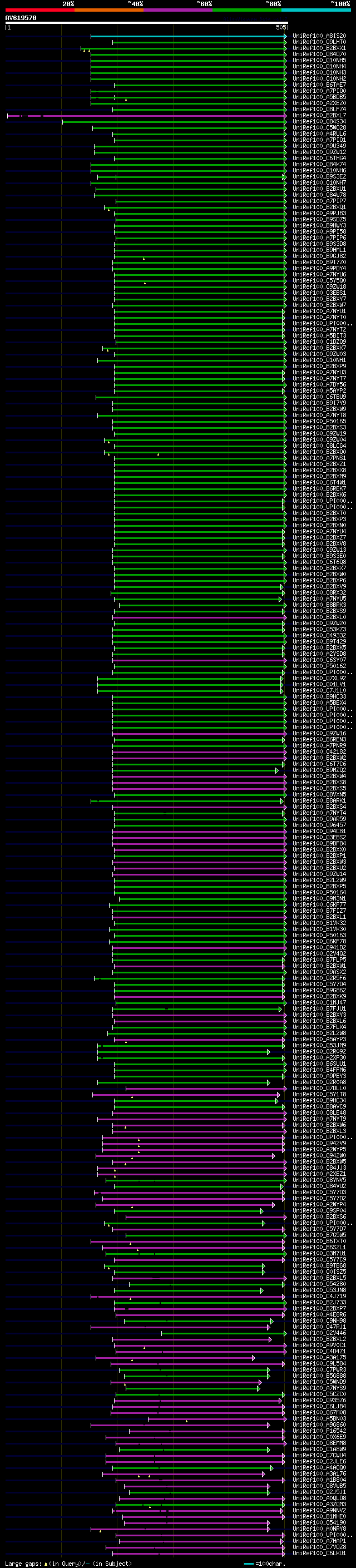
Task: Click the red ~20% identity legend bar
Action: [x=39, y=10]
